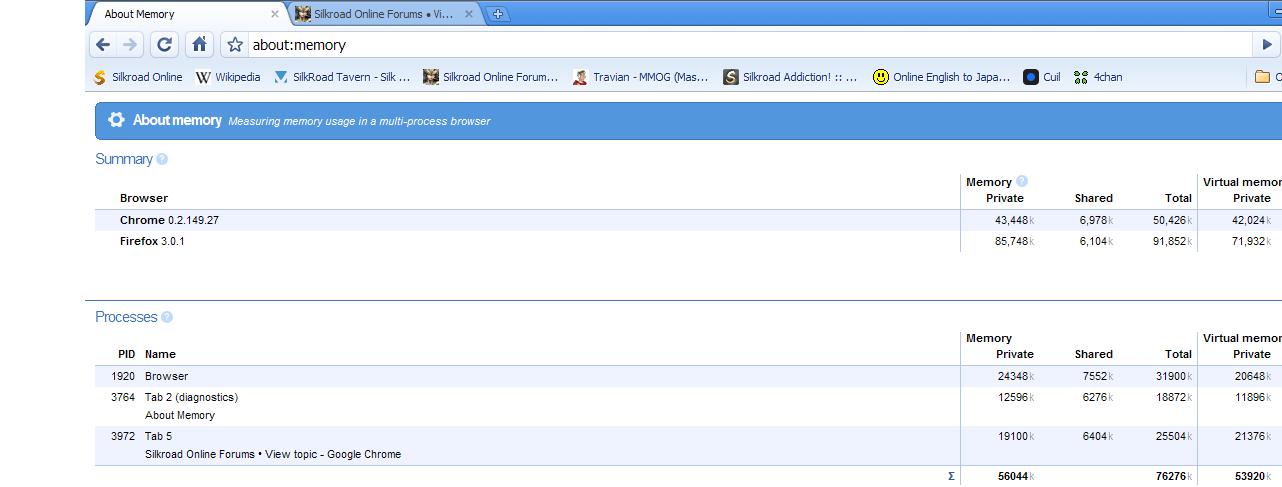Viewport: 1282px width, 487px height.
Task: Open a new tab with plus button
Action: click(497, 14)
